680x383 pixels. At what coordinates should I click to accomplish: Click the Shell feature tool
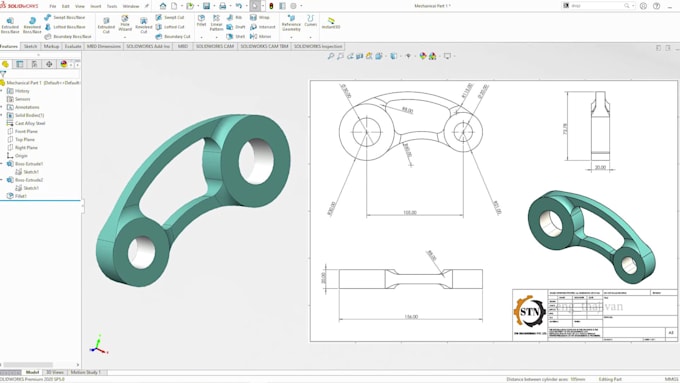coord(235,36)
